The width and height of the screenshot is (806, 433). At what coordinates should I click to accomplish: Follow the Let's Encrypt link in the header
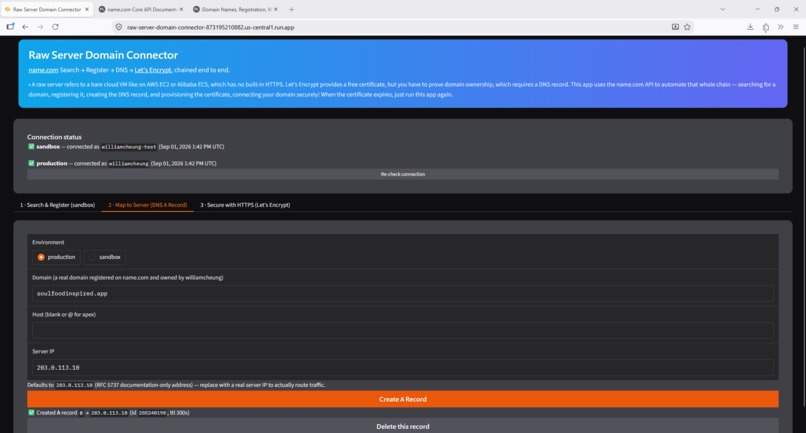153,70
